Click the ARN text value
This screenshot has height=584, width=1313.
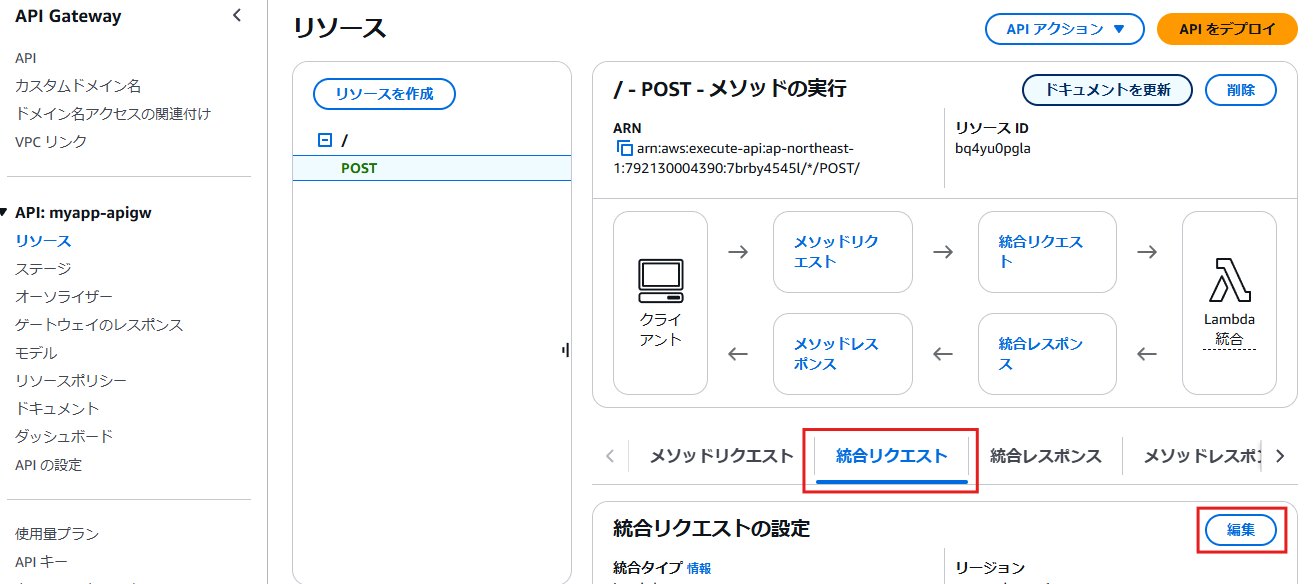coord(738,158)
